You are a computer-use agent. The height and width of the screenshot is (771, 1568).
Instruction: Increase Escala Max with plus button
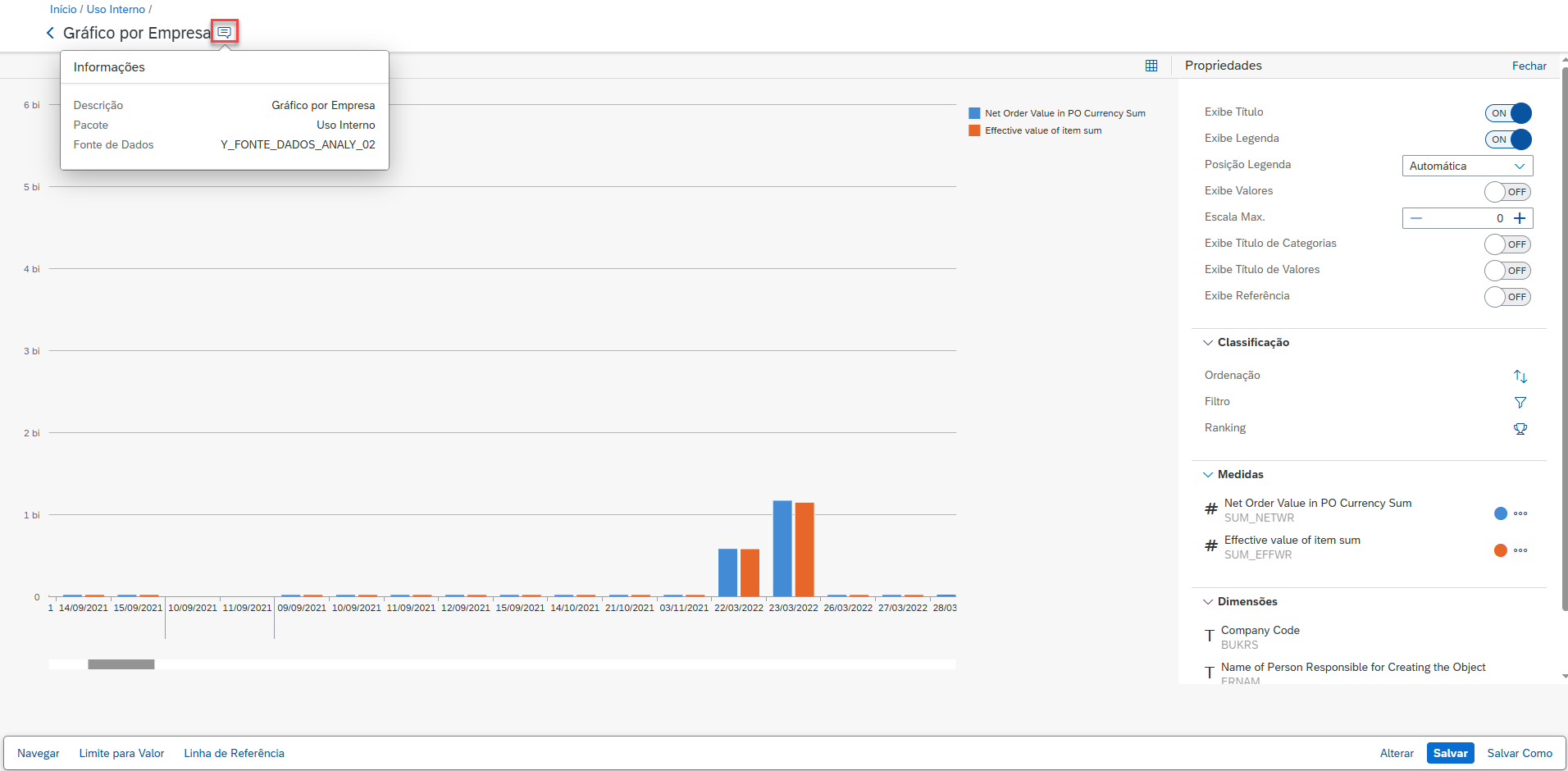[x=1520, y=218]
